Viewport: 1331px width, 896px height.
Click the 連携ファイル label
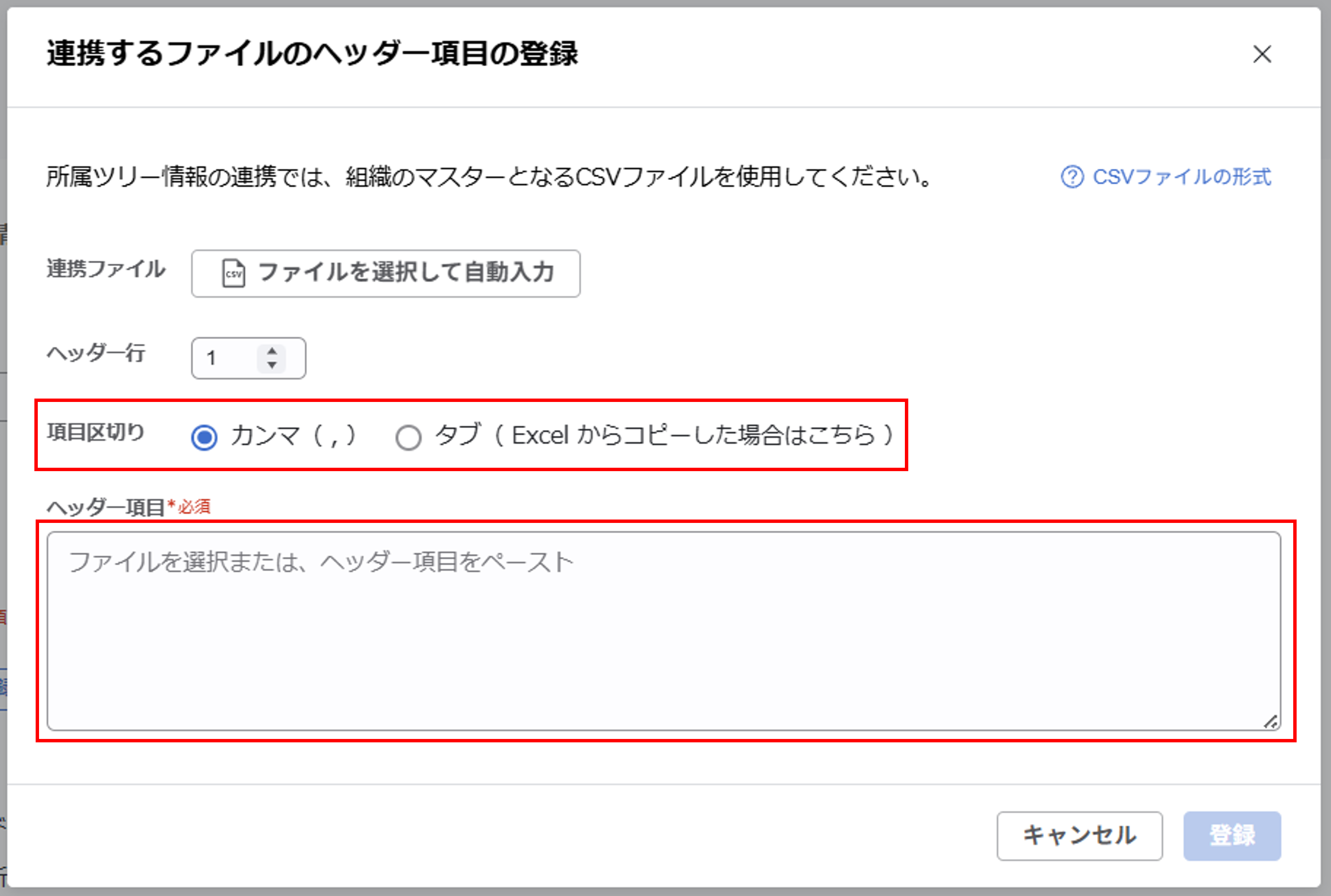point(106,269)
